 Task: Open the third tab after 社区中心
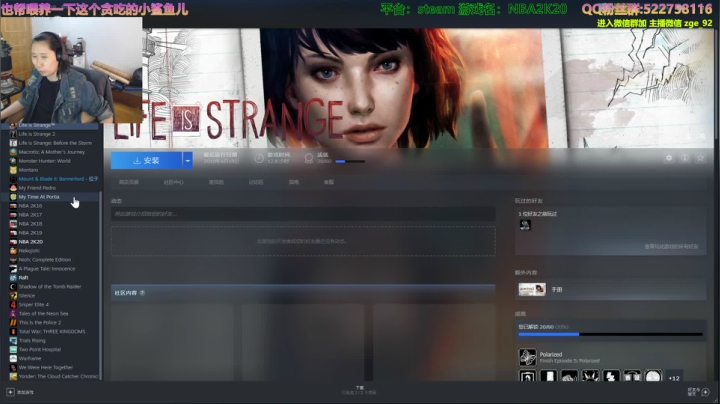[x=216, y=182]
